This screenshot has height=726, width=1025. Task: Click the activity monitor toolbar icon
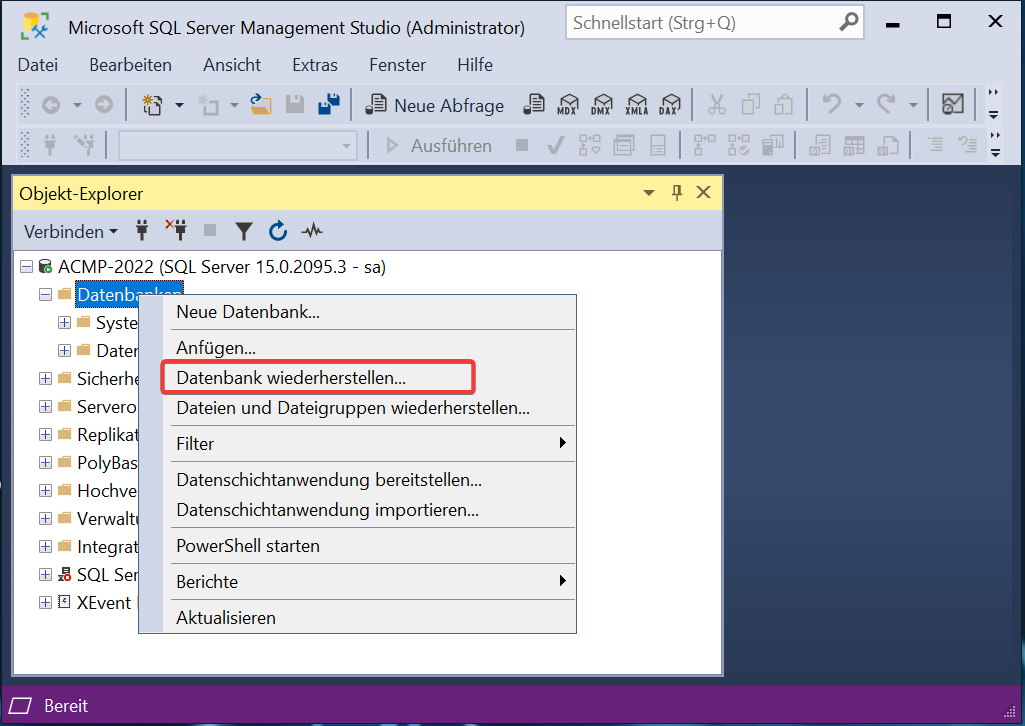(952, 105)
